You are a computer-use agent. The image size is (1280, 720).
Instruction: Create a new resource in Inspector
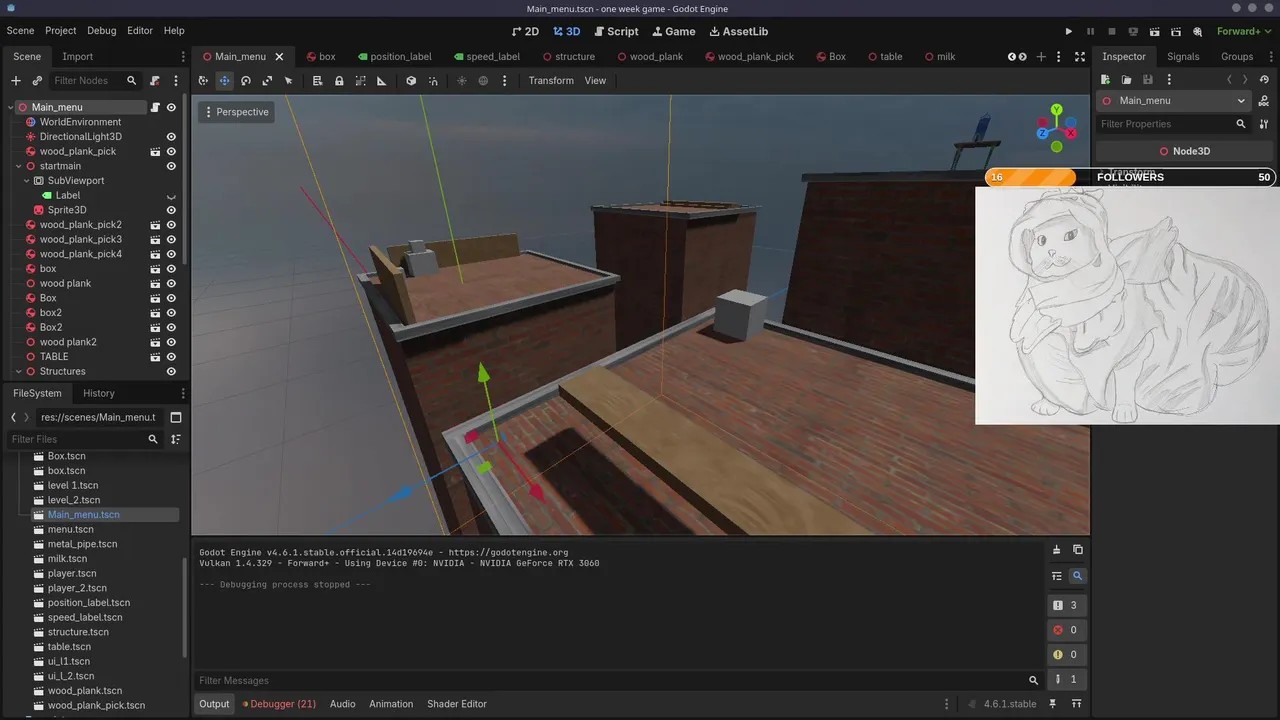[1106, 79]
